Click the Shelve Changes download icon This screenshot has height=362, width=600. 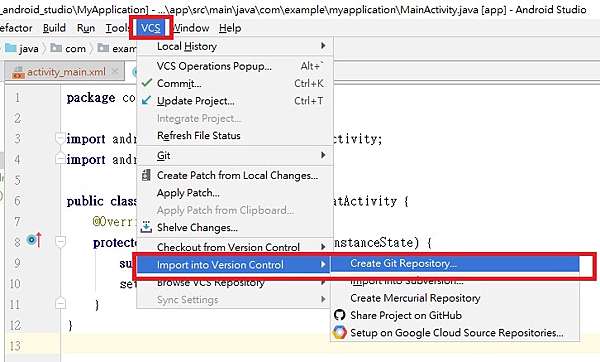coord(146,227)
